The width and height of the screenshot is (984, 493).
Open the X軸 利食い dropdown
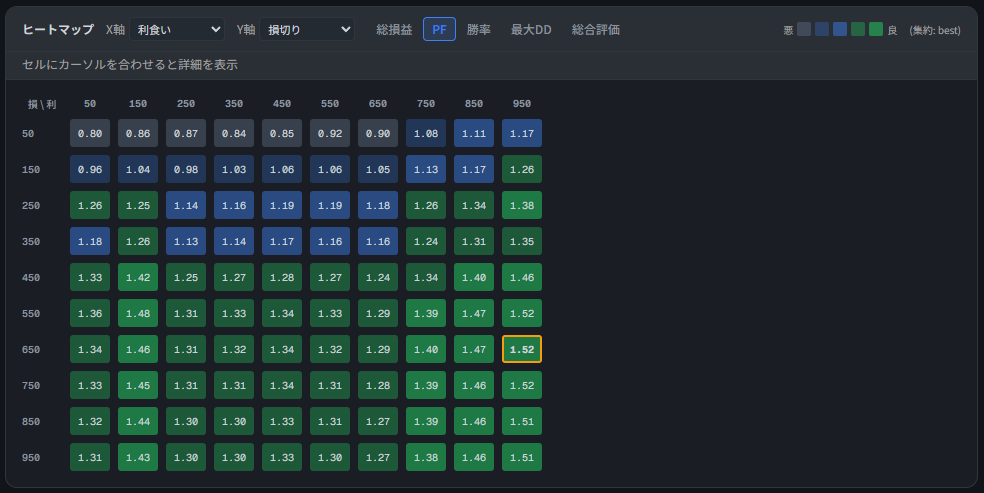coord(177,29)
